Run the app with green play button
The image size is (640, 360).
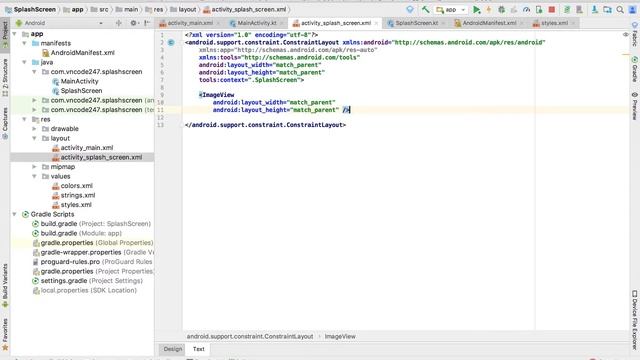pos(476,9)
